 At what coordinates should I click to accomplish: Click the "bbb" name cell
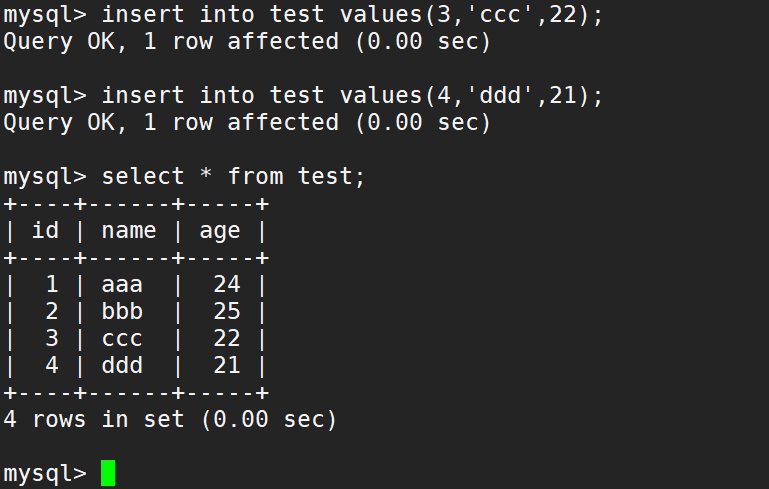(122, 312)
